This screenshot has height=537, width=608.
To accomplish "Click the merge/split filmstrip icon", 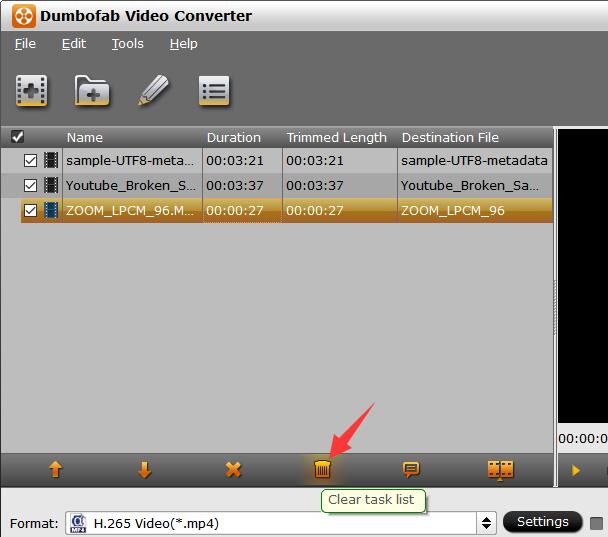I will coord(500,469).
